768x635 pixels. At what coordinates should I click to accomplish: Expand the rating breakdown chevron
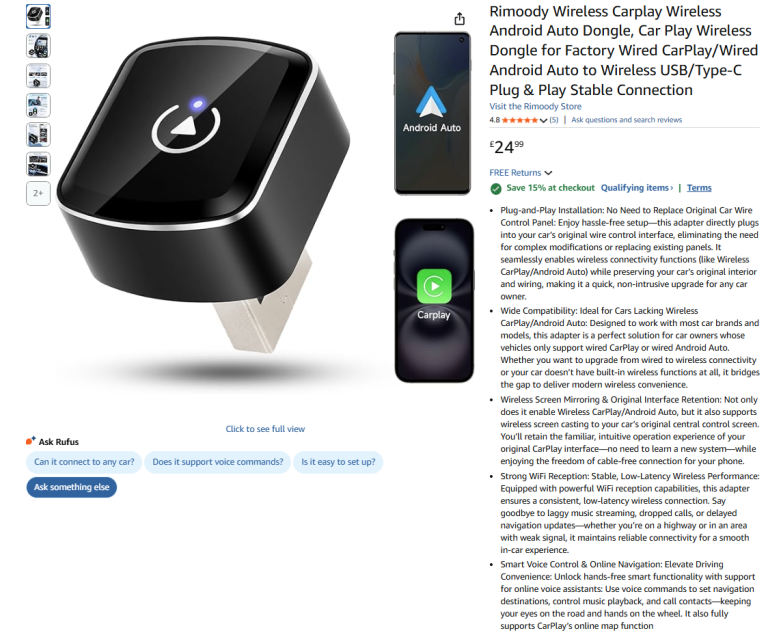pyautogui.click(x=543, y=121)
